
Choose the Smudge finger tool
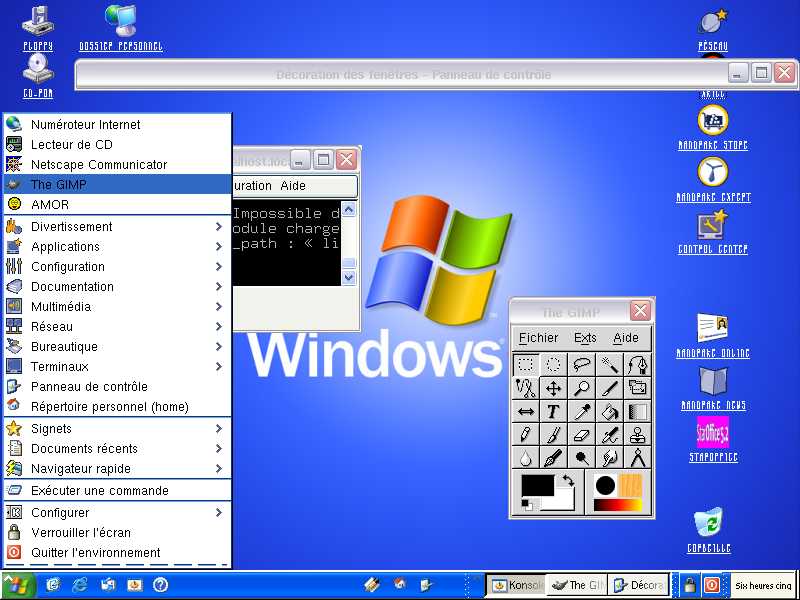tap(610, 458)
